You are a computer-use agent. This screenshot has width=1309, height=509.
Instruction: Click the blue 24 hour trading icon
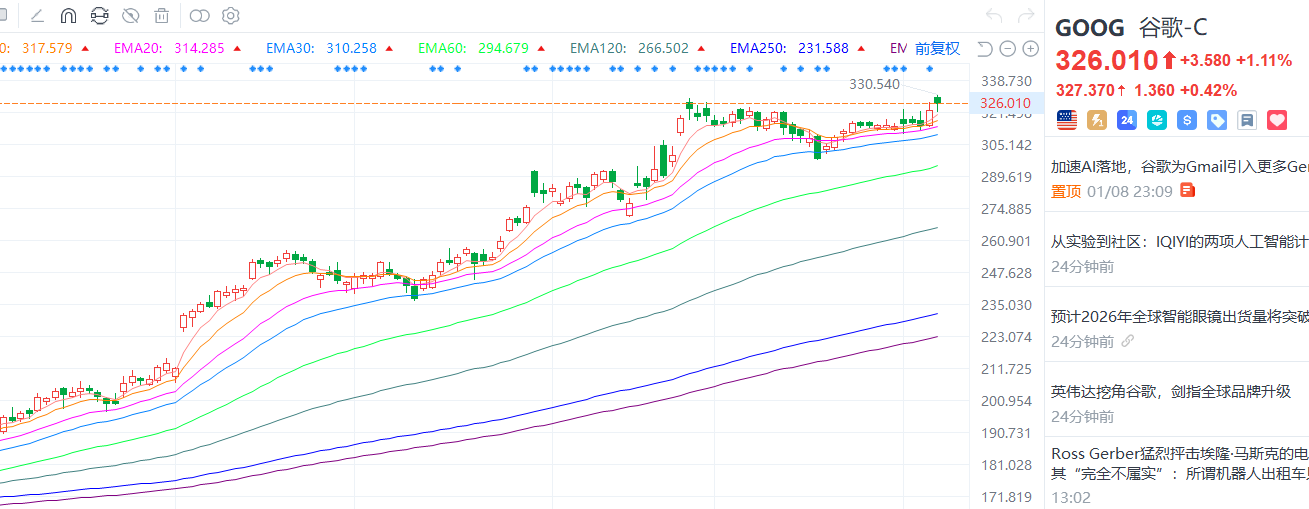click(1127, 120)
